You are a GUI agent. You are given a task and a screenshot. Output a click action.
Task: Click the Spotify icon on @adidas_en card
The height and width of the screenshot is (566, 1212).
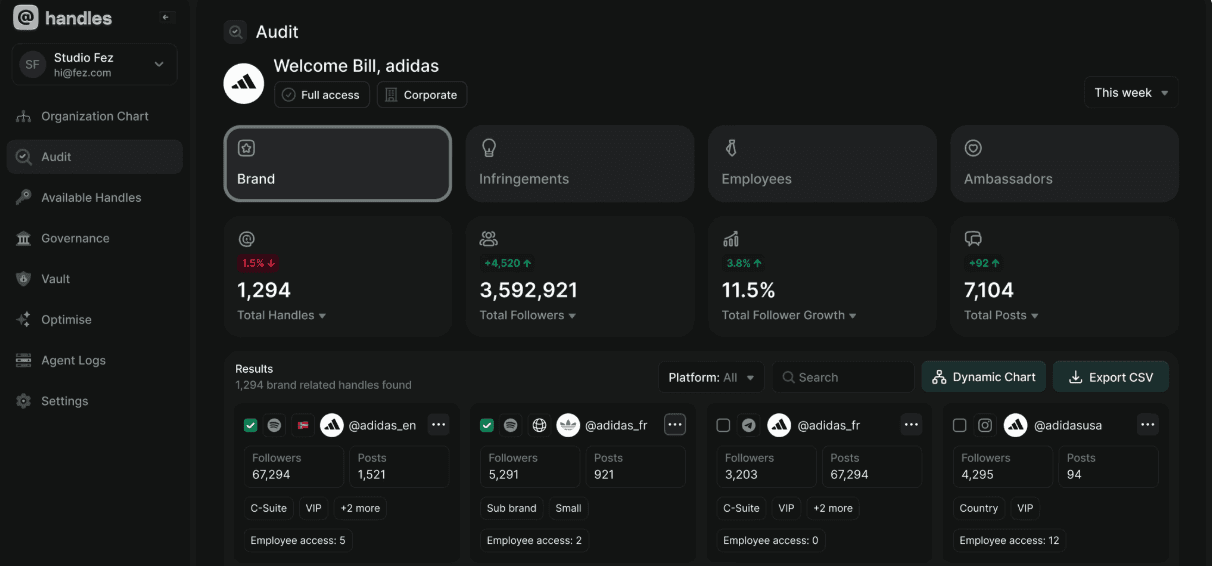click(x=274, y=425)
